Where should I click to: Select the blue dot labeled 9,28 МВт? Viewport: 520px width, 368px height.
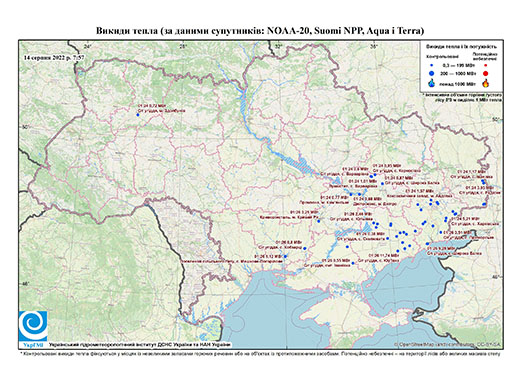(x=428, y=244)
